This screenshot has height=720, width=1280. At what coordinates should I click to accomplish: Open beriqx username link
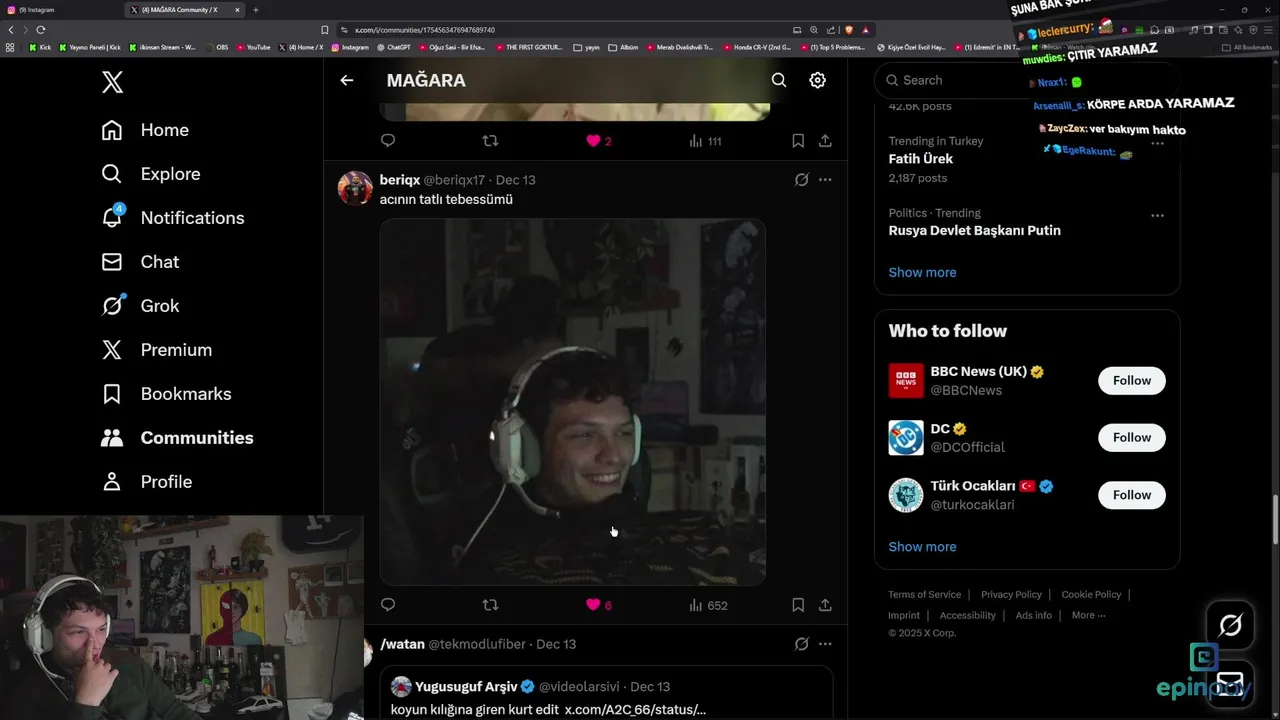click(400, 180)
